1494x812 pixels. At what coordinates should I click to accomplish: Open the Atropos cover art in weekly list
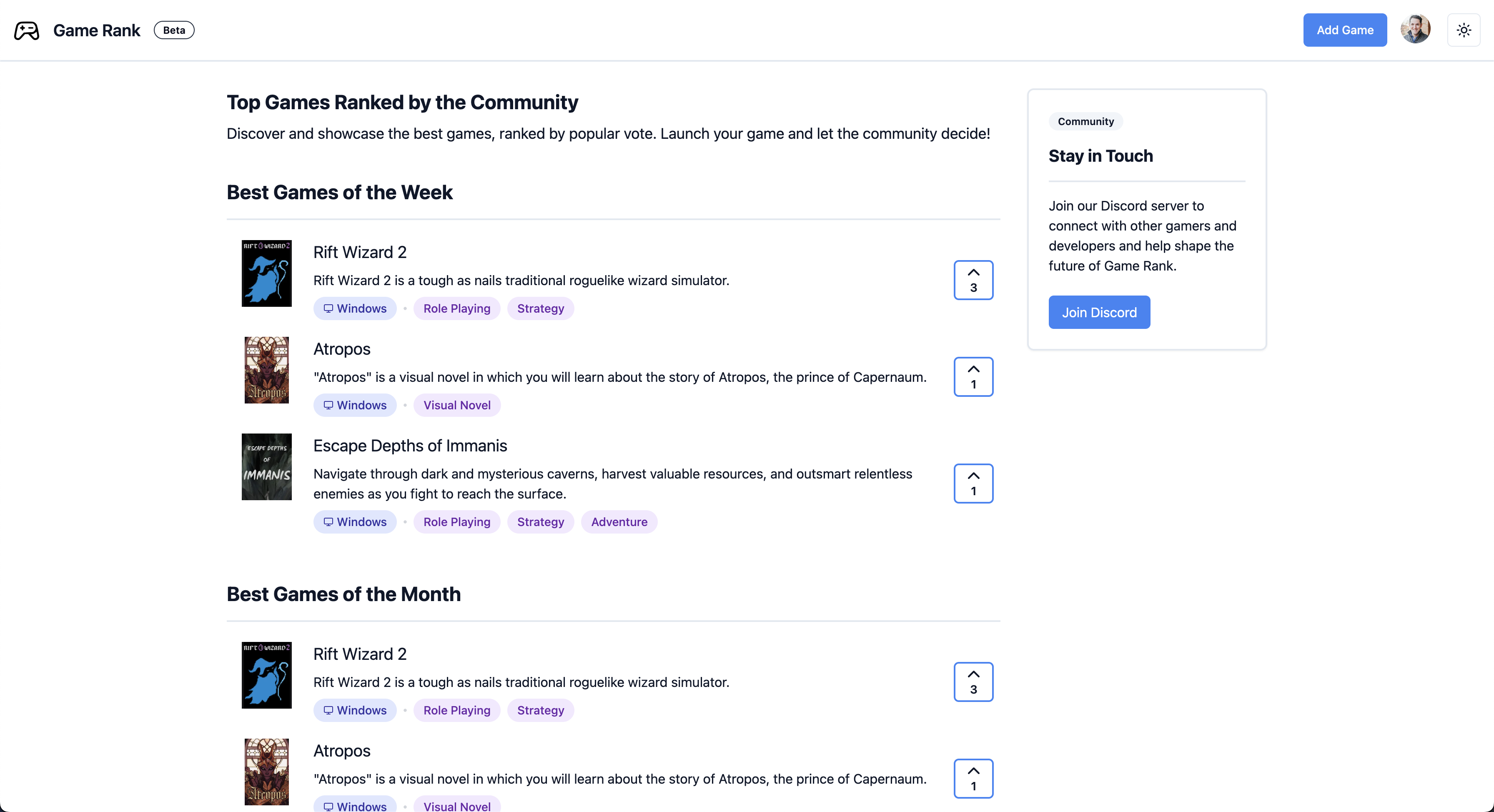[x=266, y=370]
